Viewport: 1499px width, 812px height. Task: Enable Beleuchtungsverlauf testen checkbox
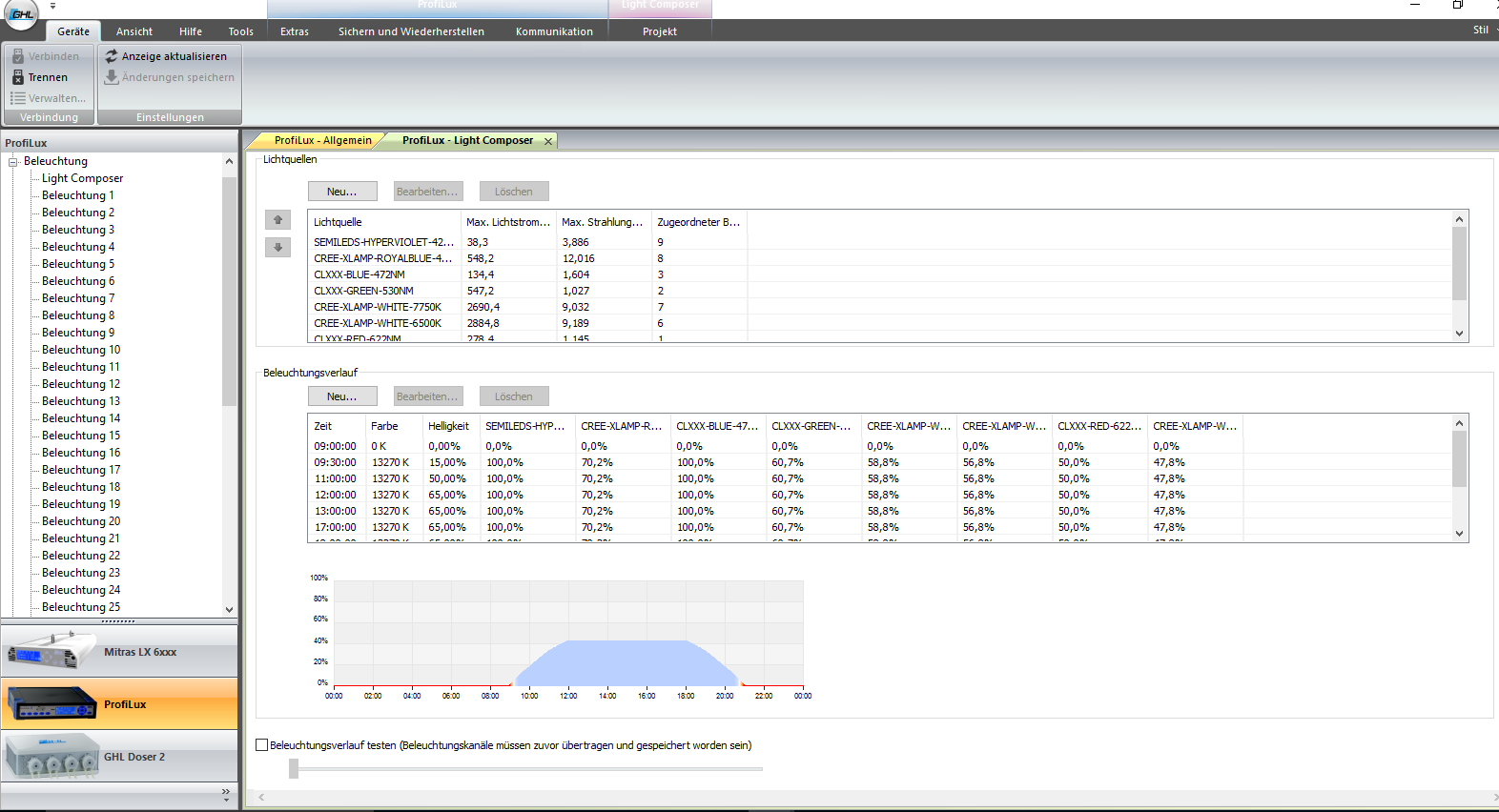pyautogui.click(x=262, y=745)
